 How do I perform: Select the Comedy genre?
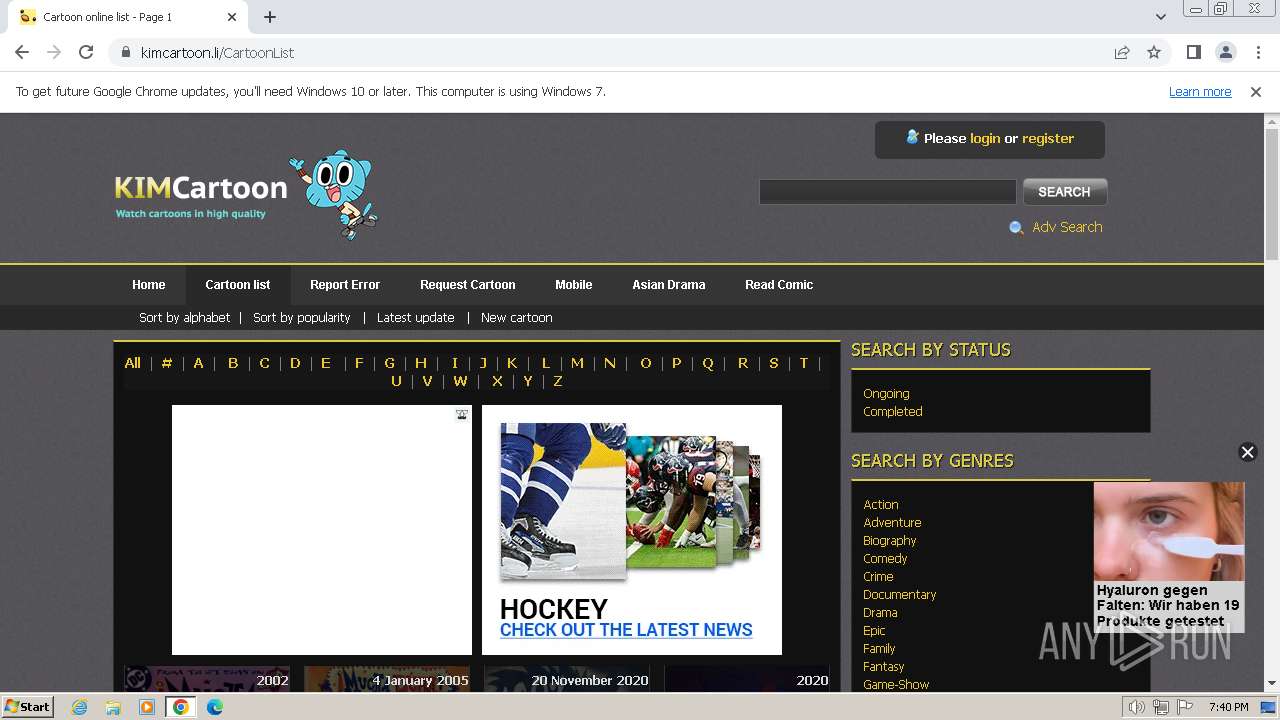[885, 558]
